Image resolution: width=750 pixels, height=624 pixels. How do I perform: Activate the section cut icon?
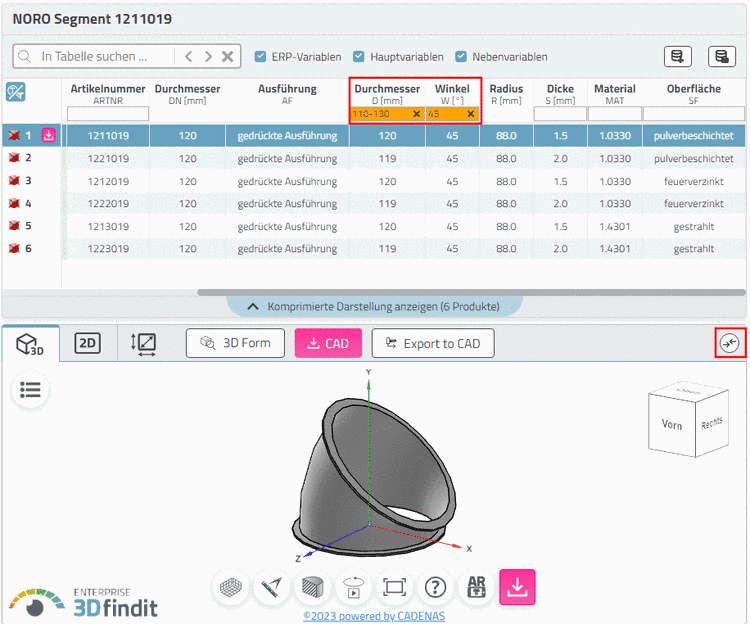click(312, 587)
